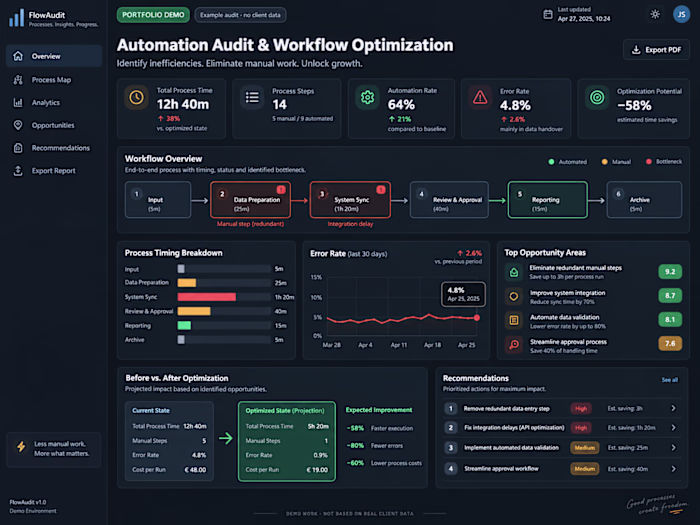
Task: Expand the Remove redundant data entry step chevron
Action: pos(673,408)
